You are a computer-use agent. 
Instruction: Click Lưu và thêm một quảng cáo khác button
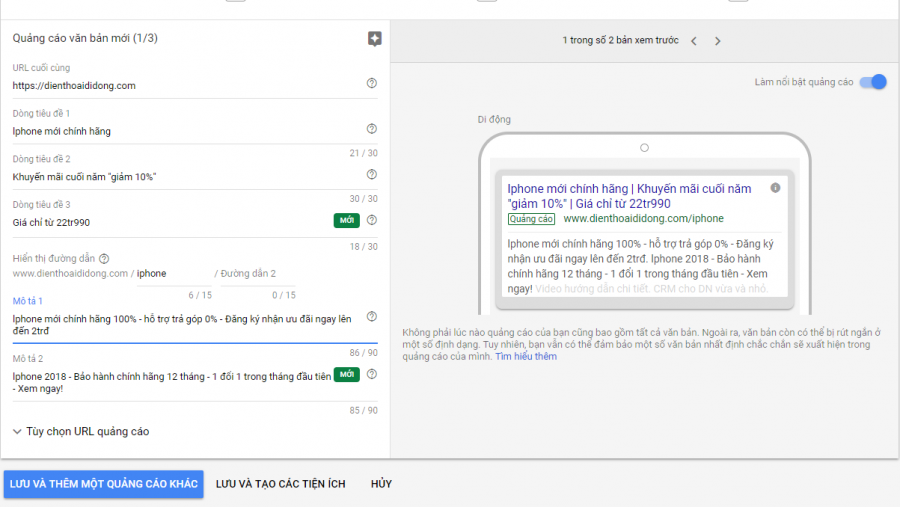point(103,484)
